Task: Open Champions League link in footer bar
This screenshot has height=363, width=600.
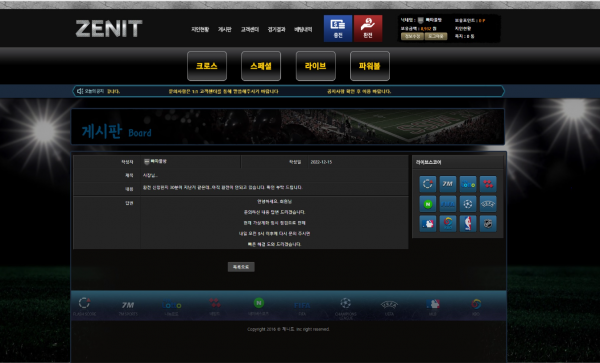Action: [x=346, y=308]
